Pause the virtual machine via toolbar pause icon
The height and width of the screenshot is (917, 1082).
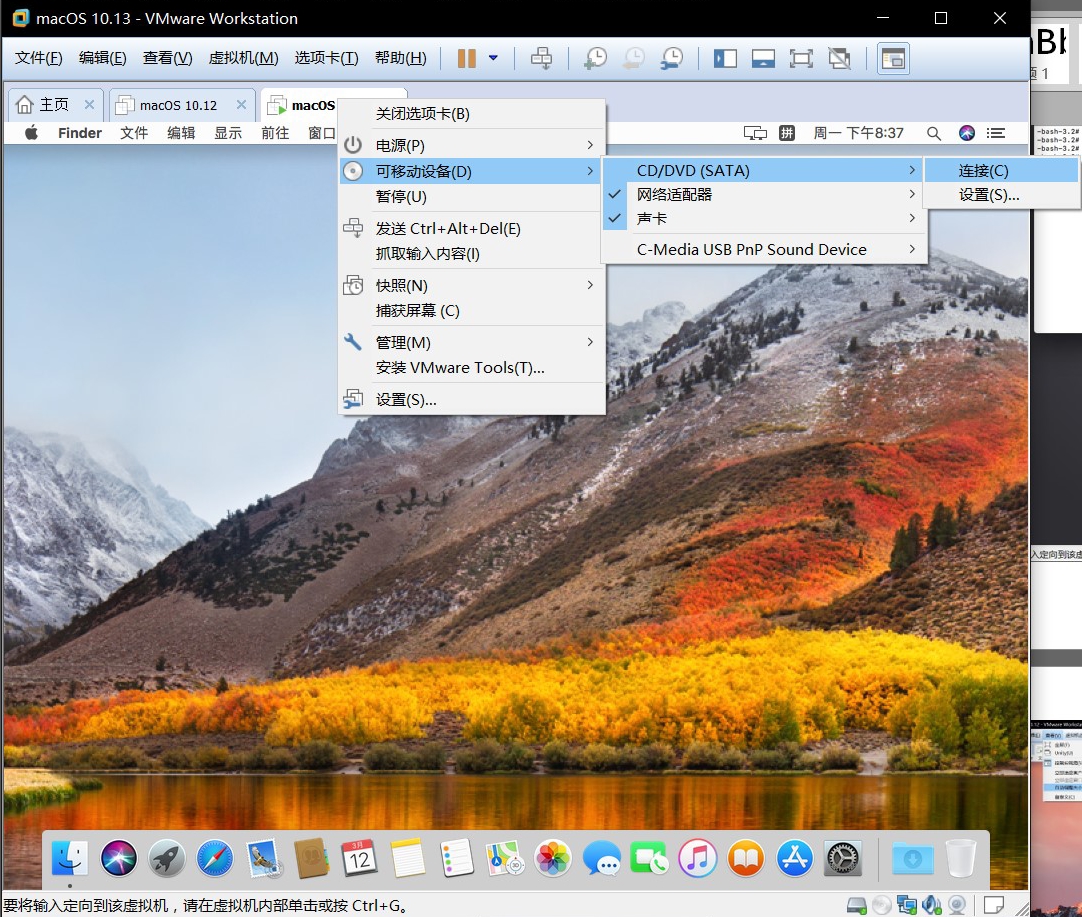[x=466, y=59]
